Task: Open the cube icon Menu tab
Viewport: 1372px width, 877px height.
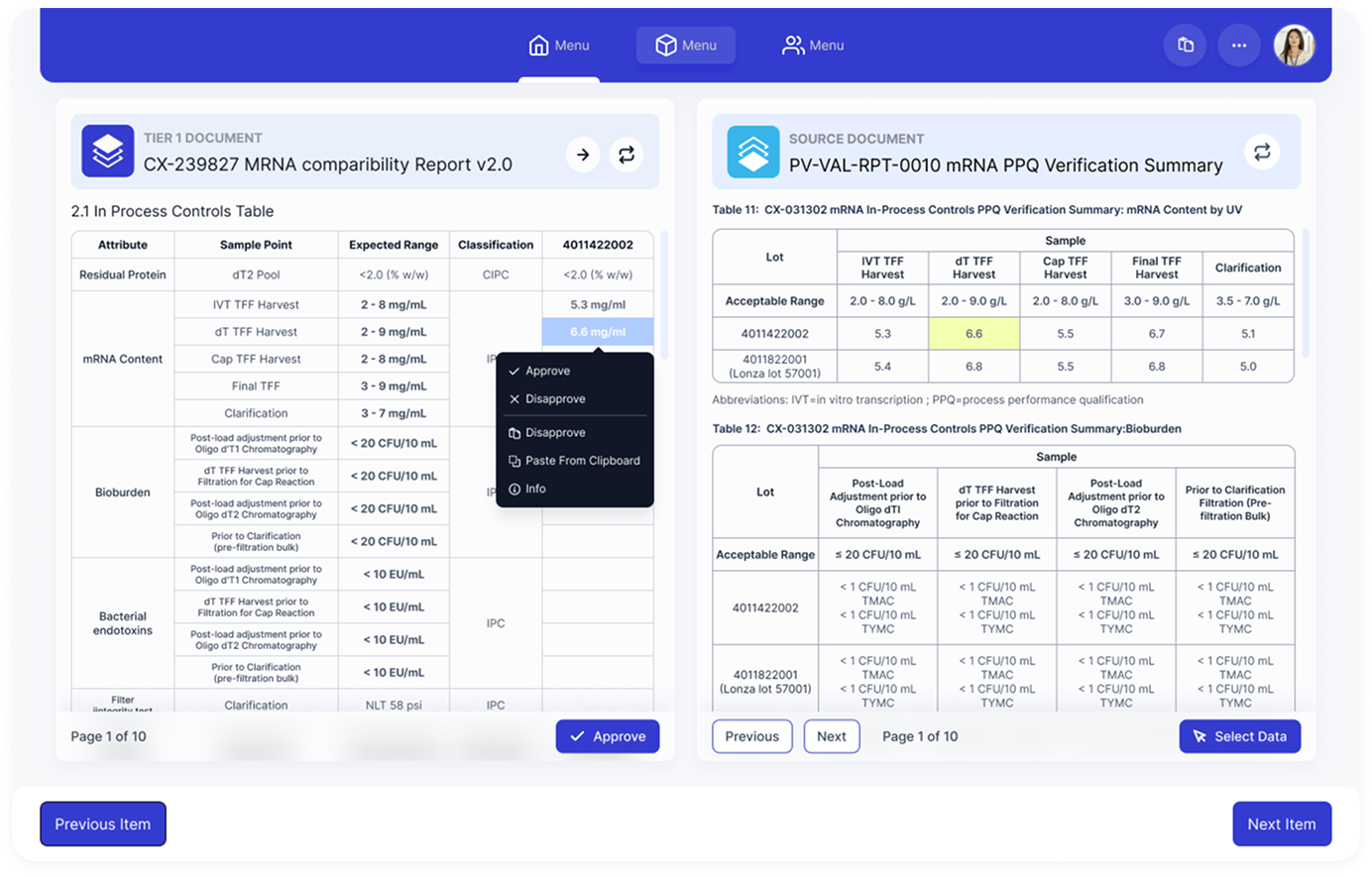Action: 686,46
